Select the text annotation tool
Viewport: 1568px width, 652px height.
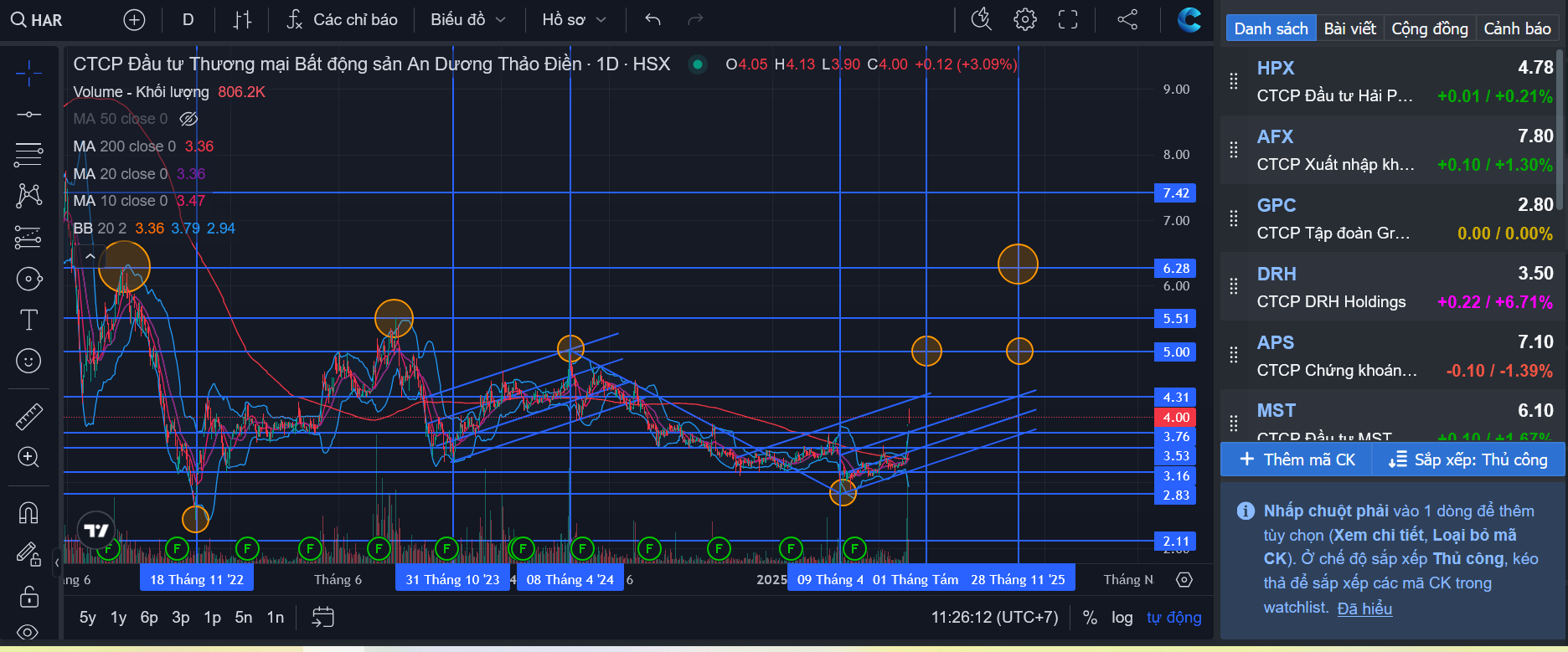tap(28, 320)
